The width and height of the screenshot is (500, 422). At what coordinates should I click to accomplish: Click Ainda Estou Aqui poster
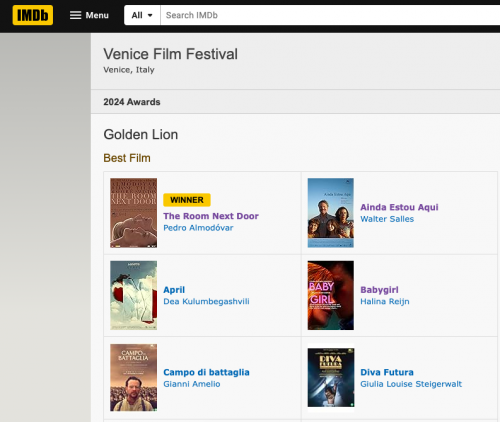[x=331, y=213]
